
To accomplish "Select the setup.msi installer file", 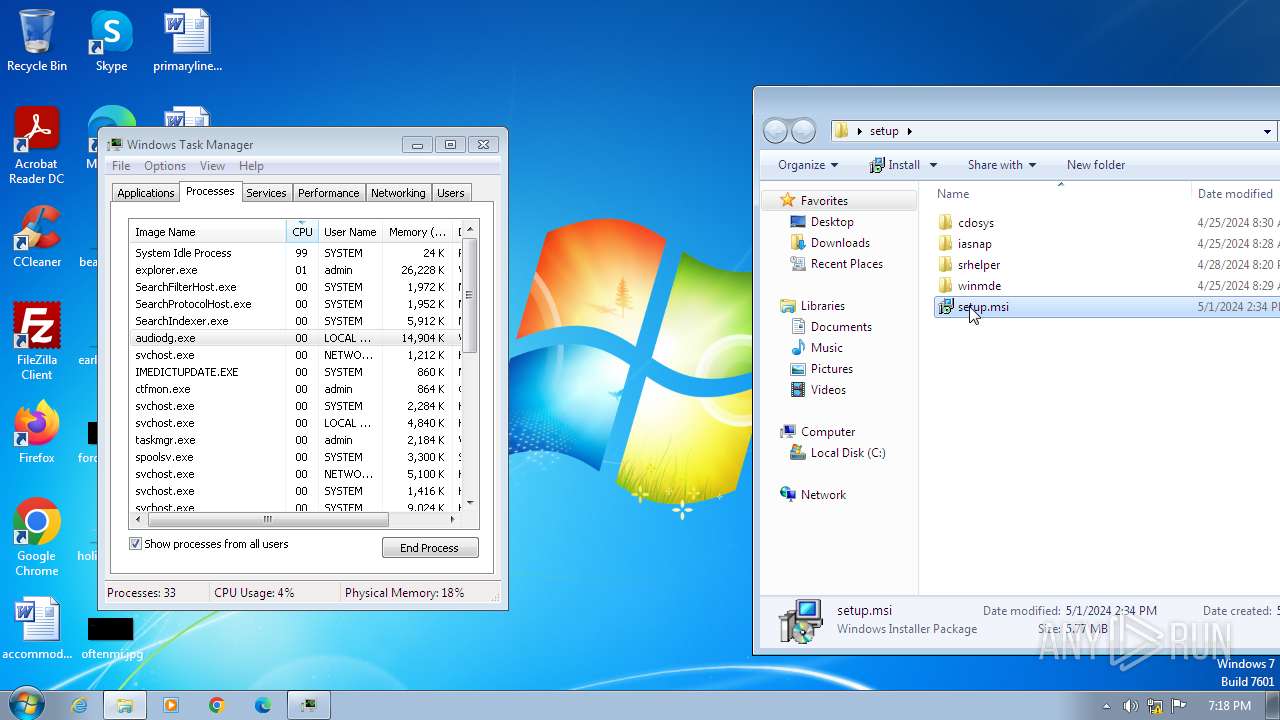I will (x=982, y=307).
